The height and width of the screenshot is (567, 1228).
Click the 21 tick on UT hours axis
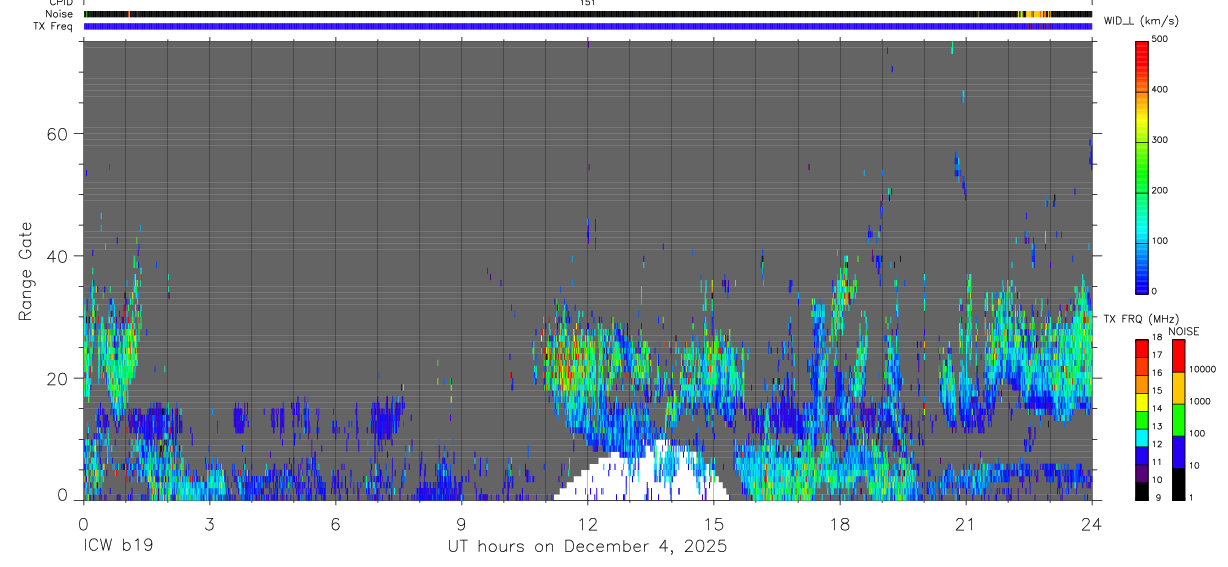point(966,523)
